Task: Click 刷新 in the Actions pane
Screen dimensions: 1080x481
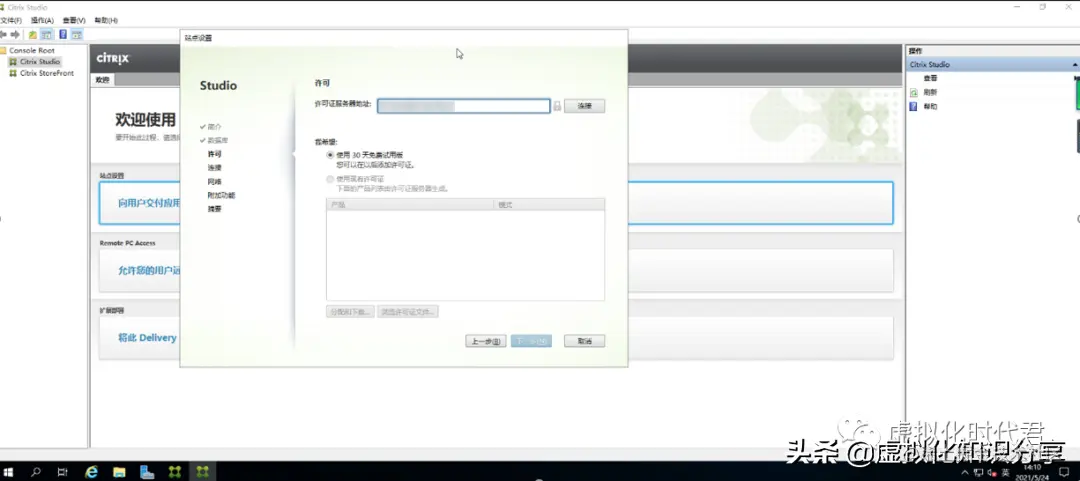Action: point(931,92)
